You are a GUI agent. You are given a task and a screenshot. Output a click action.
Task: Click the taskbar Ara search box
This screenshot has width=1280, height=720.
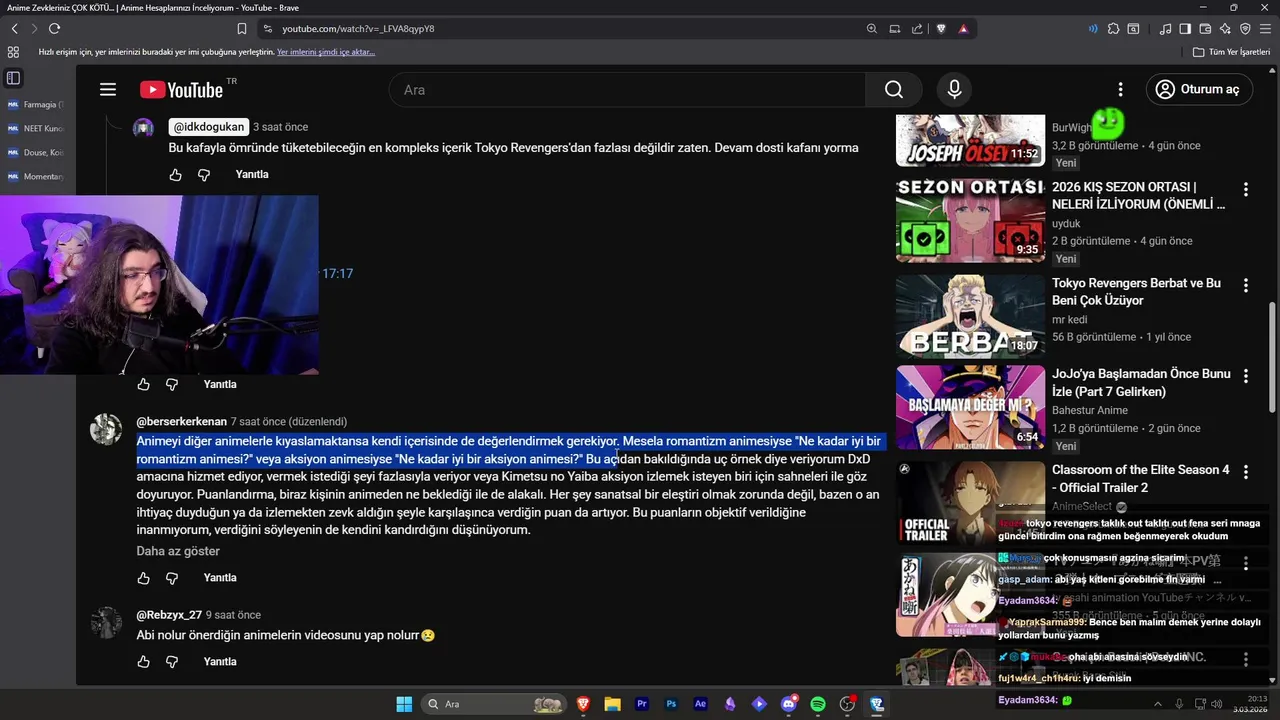coord(494,704)
